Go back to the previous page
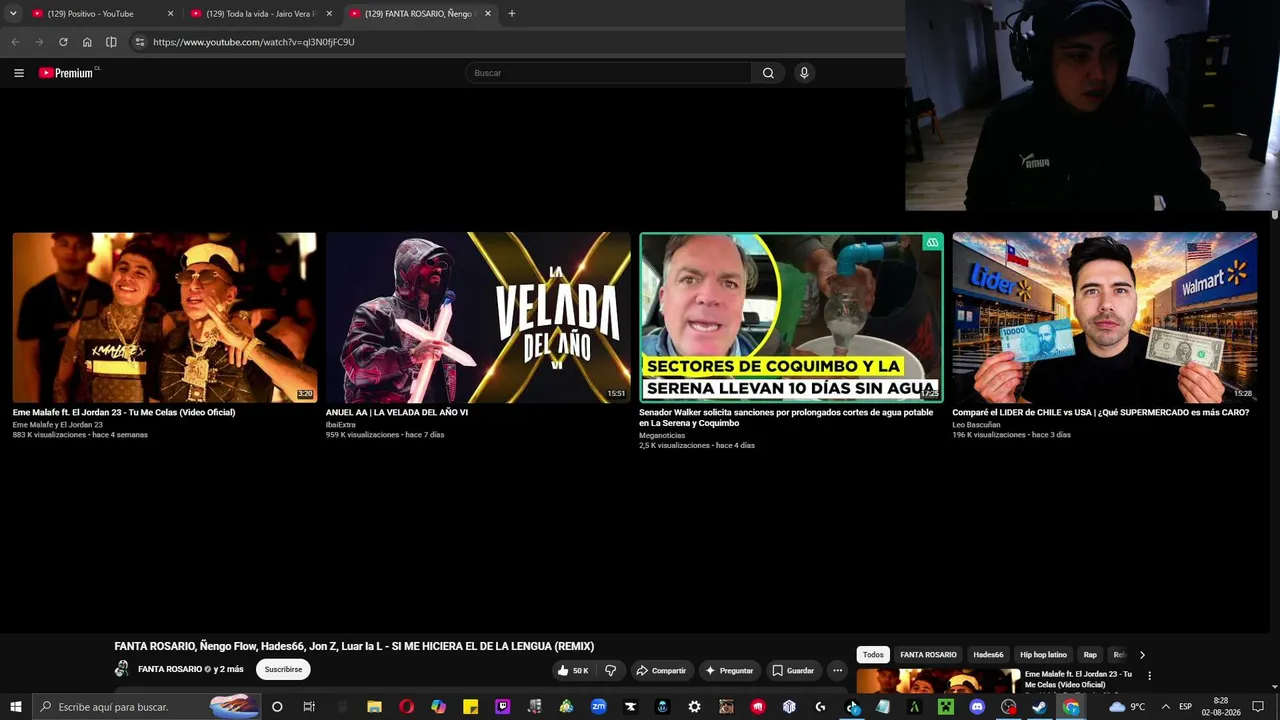This screenshot has width=1280, height=720. pyautogui.click(x=15, y=42)
